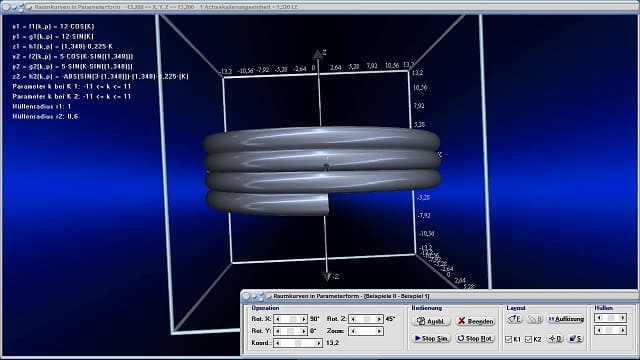The image size is (640, 360).
Task: Decrease upper Hüllen slider with left arrow
Action: click(599, 318)
